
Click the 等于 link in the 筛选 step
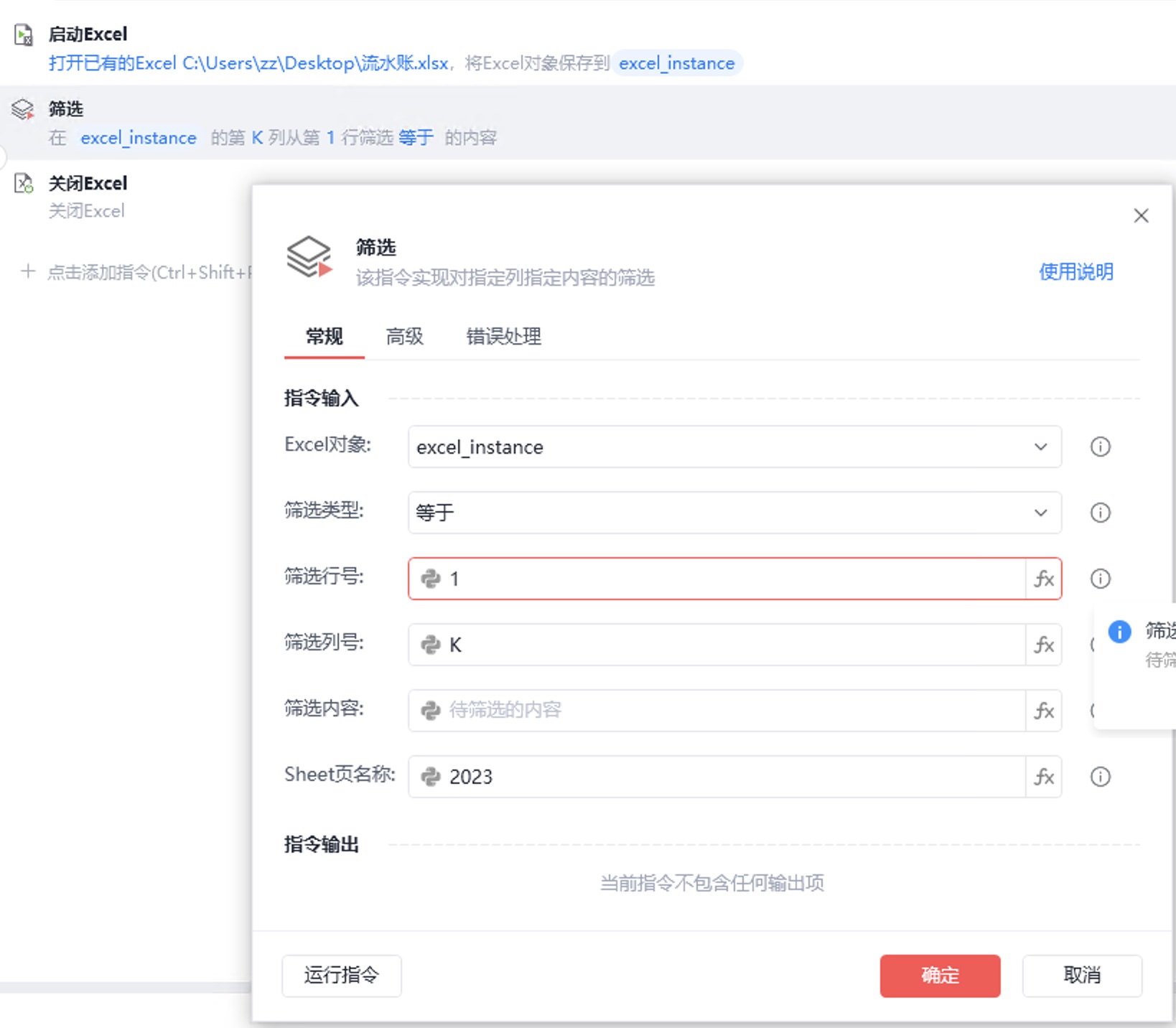click(416, 138)
